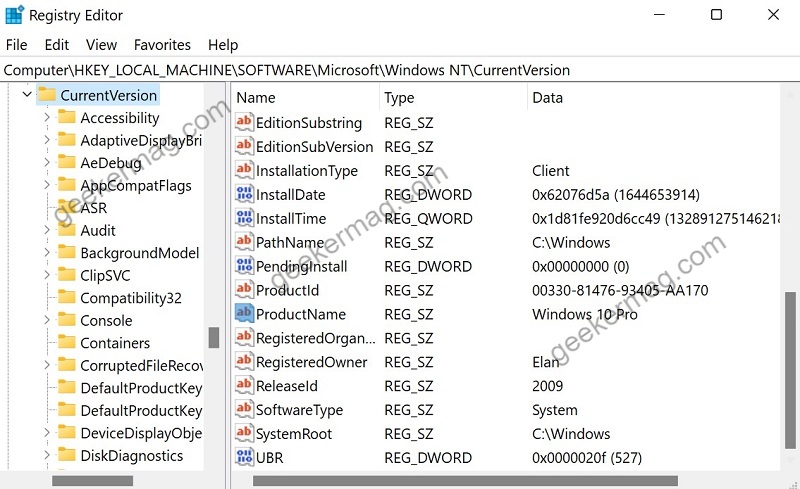Select the Compatibility32 key

pyautogui.click(x=131, y=298)
